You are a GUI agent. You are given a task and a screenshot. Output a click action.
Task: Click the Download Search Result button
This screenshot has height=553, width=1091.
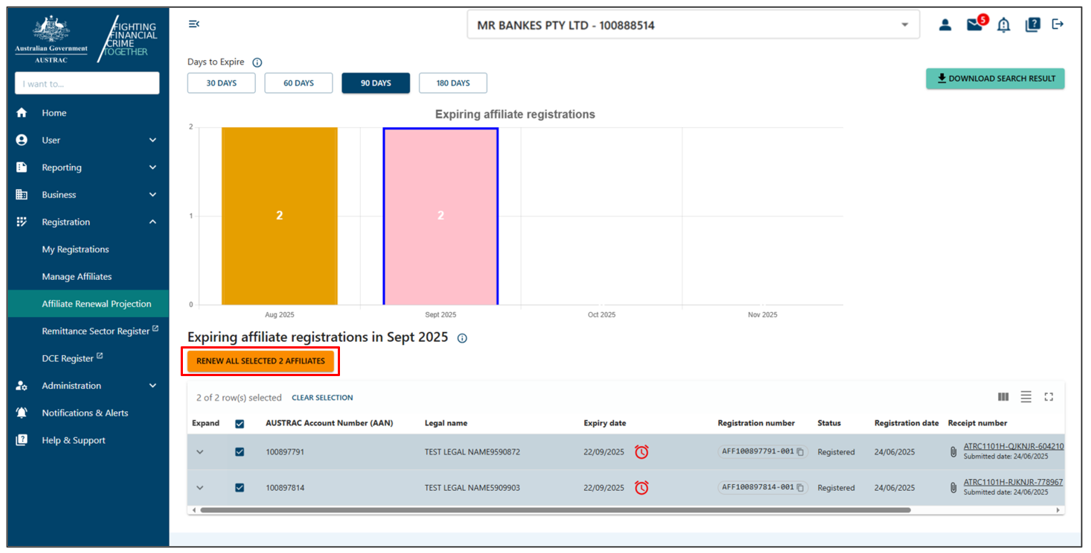(995, 78)
